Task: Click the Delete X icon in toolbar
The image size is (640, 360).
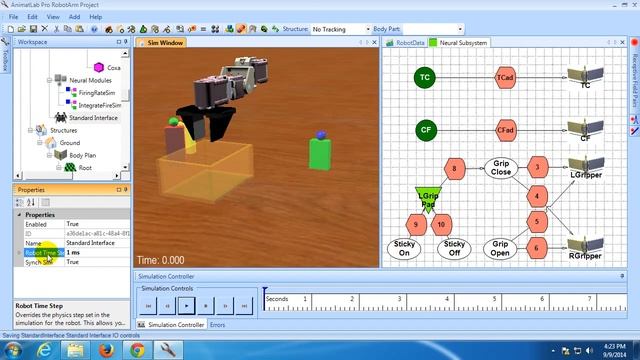Action: (x=45, y=29)
